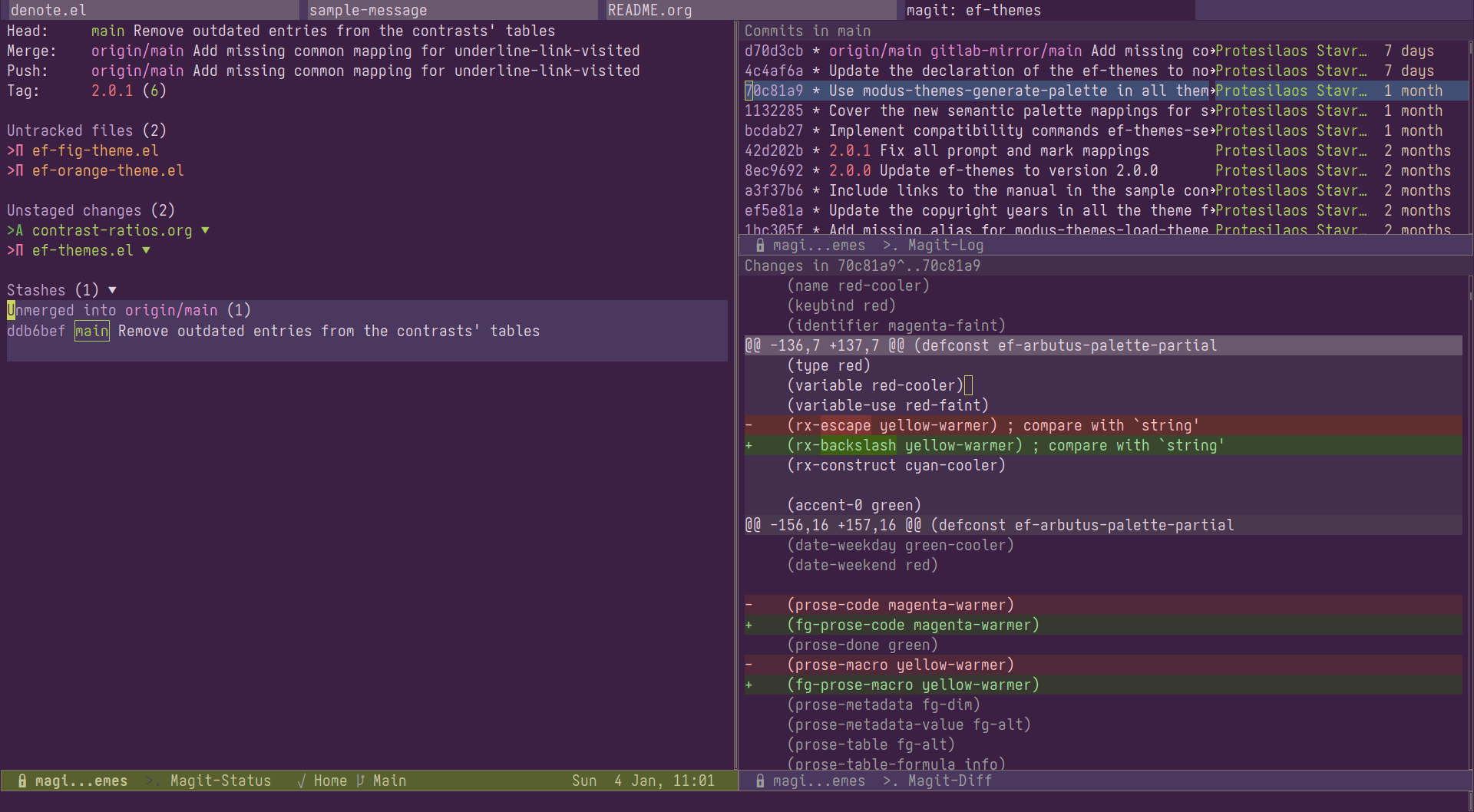Expand the contrast-ratios.org diff triangle
Image resolution: width=1474 pixels, height=812 pixels.
(x=205, y=230)
